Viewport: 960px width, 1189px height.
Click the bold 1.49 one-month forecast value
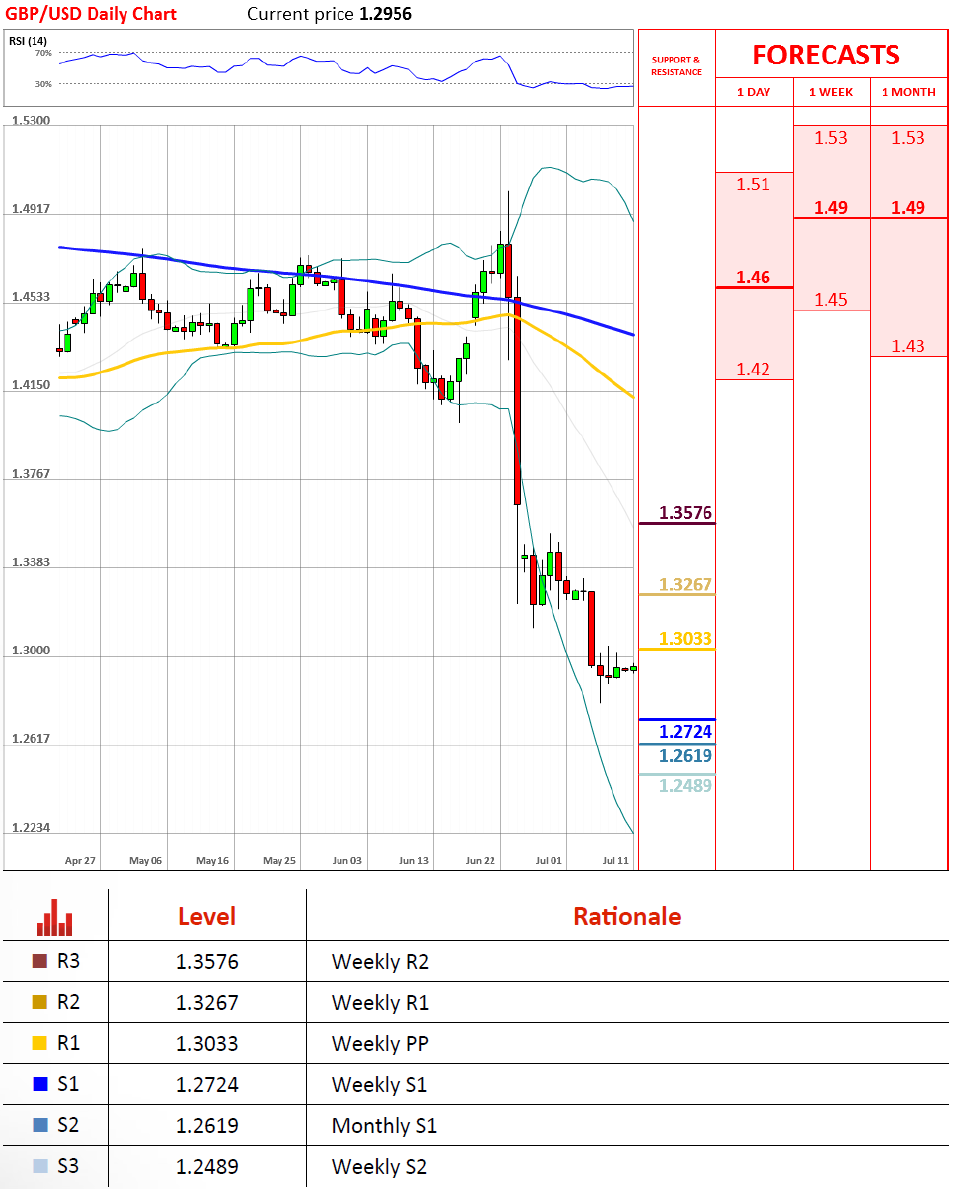click(908, 208)
